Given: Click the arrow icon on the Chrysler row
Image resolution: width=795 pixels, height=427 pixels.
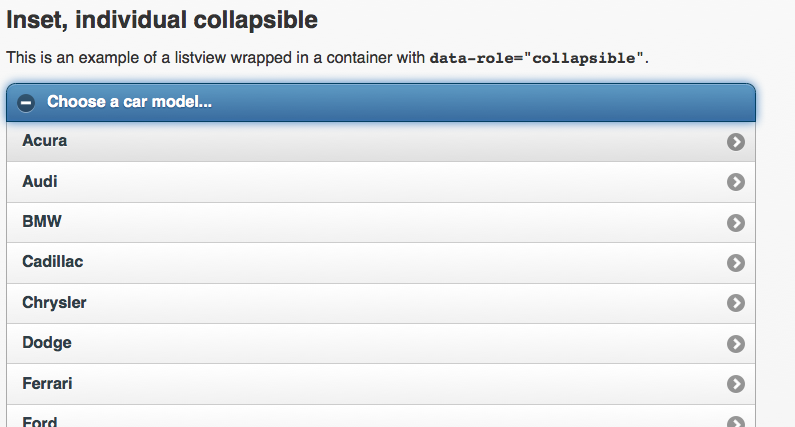Looking at the screenshot, I should tap(736, 303).
